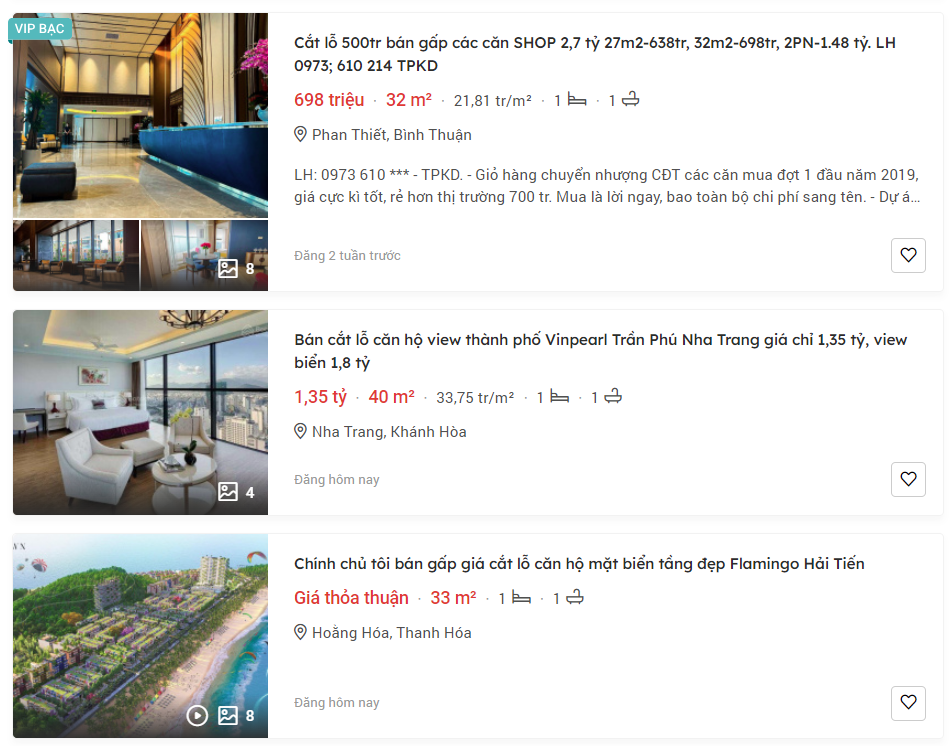Click the 'Giá thỏa thuận' price text
Screen dimensions: 952x746
click(x=352, y=598)
